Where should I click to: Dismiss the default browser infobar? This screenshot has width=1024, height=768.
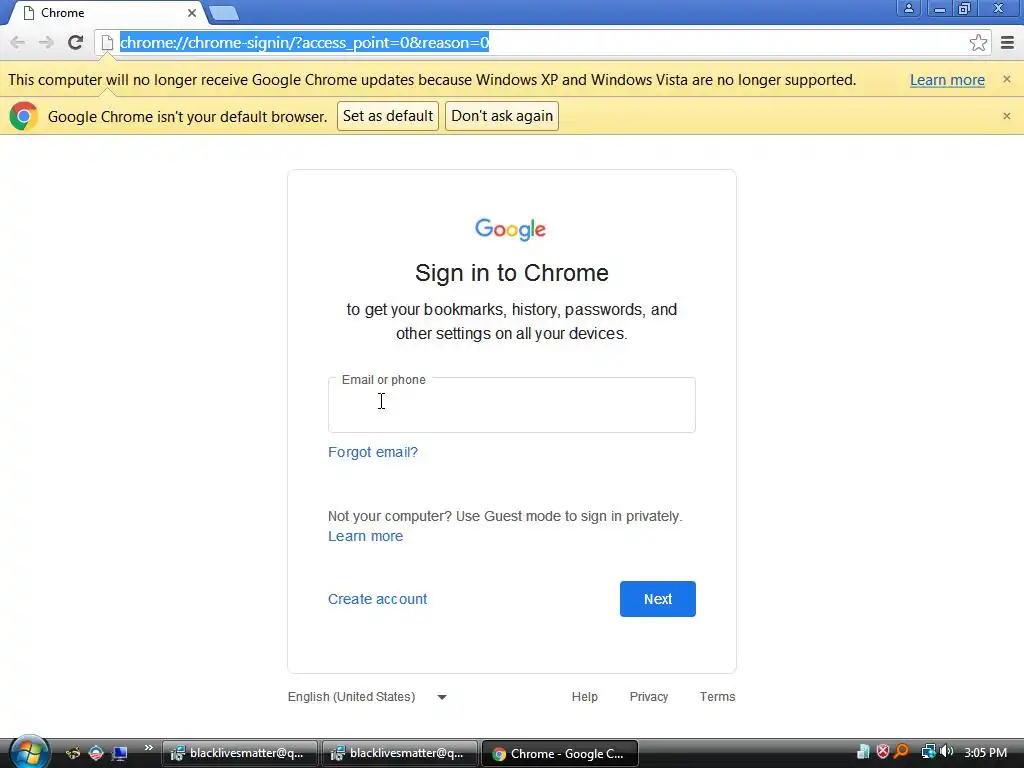(x=1007, y=116)
